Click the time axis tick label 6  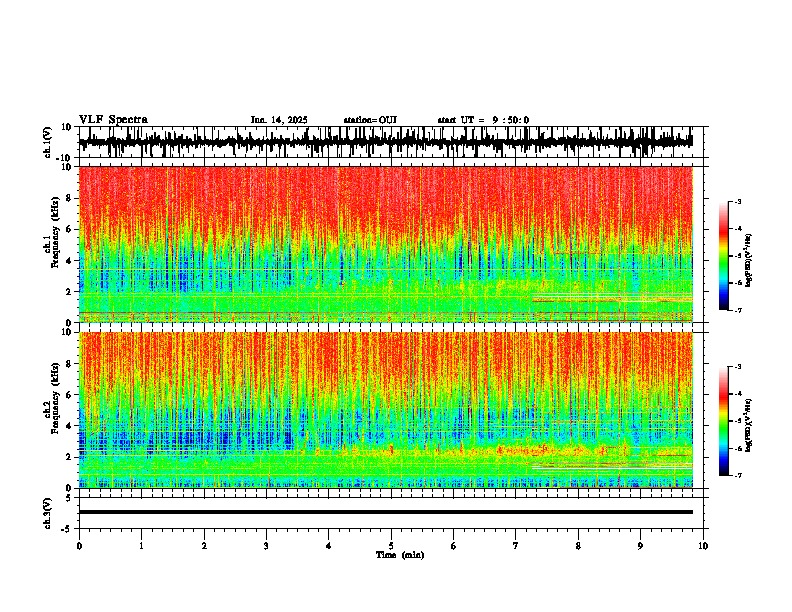pos(454,546)
